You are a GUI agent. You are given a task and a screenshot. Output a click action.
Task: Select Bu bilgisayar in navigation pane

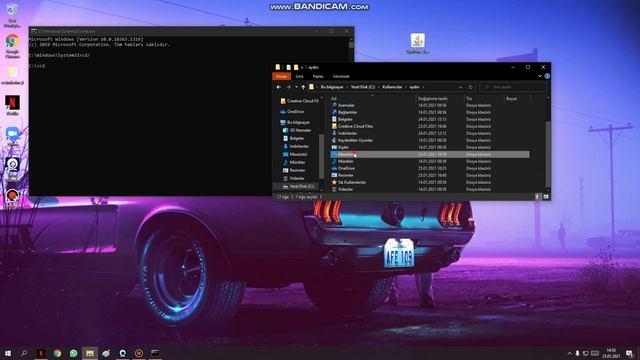tap(295, 122)
